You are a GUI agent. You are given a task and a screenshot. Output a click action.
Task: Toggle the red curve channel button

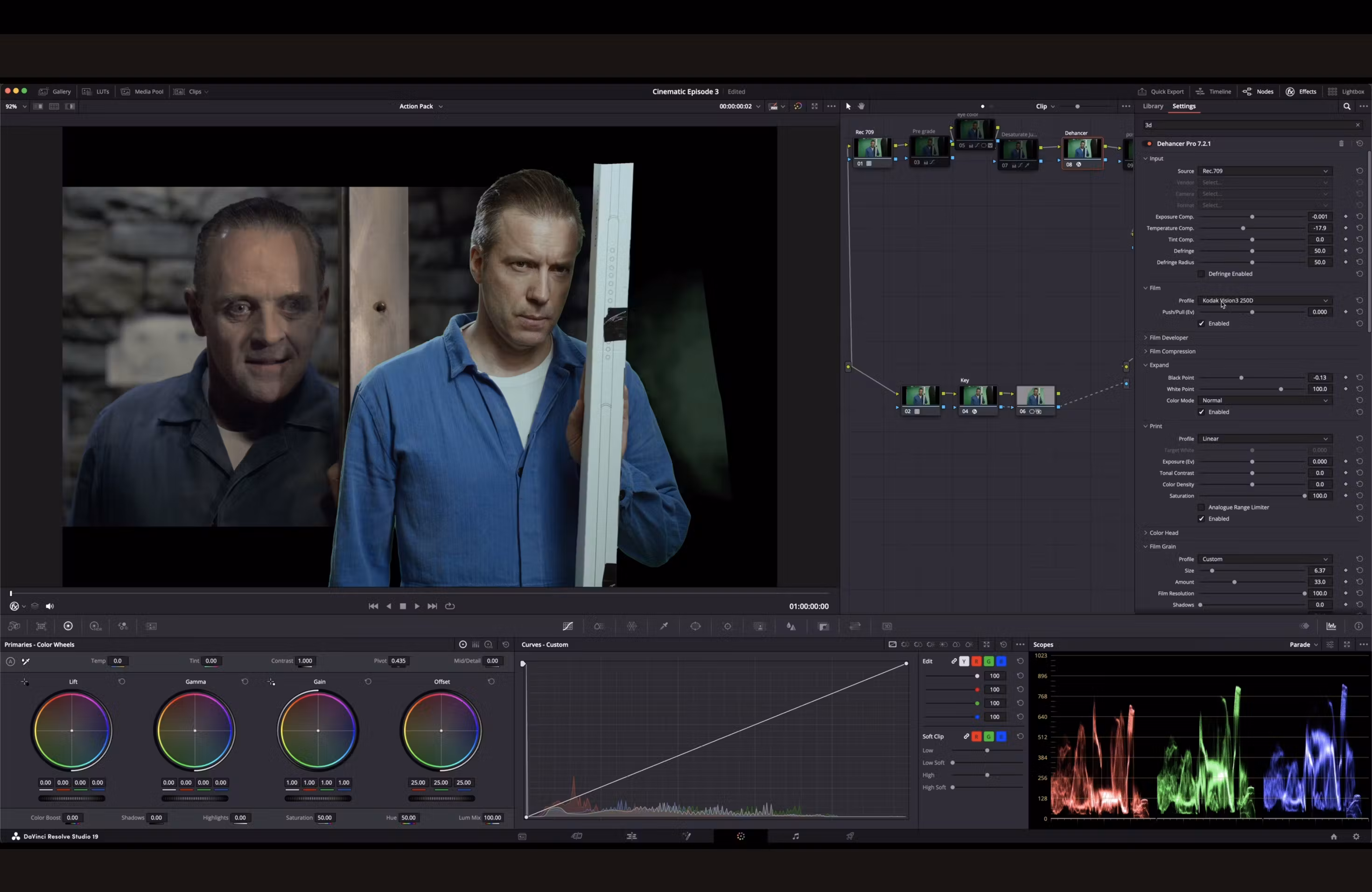(x=977, y=661)
